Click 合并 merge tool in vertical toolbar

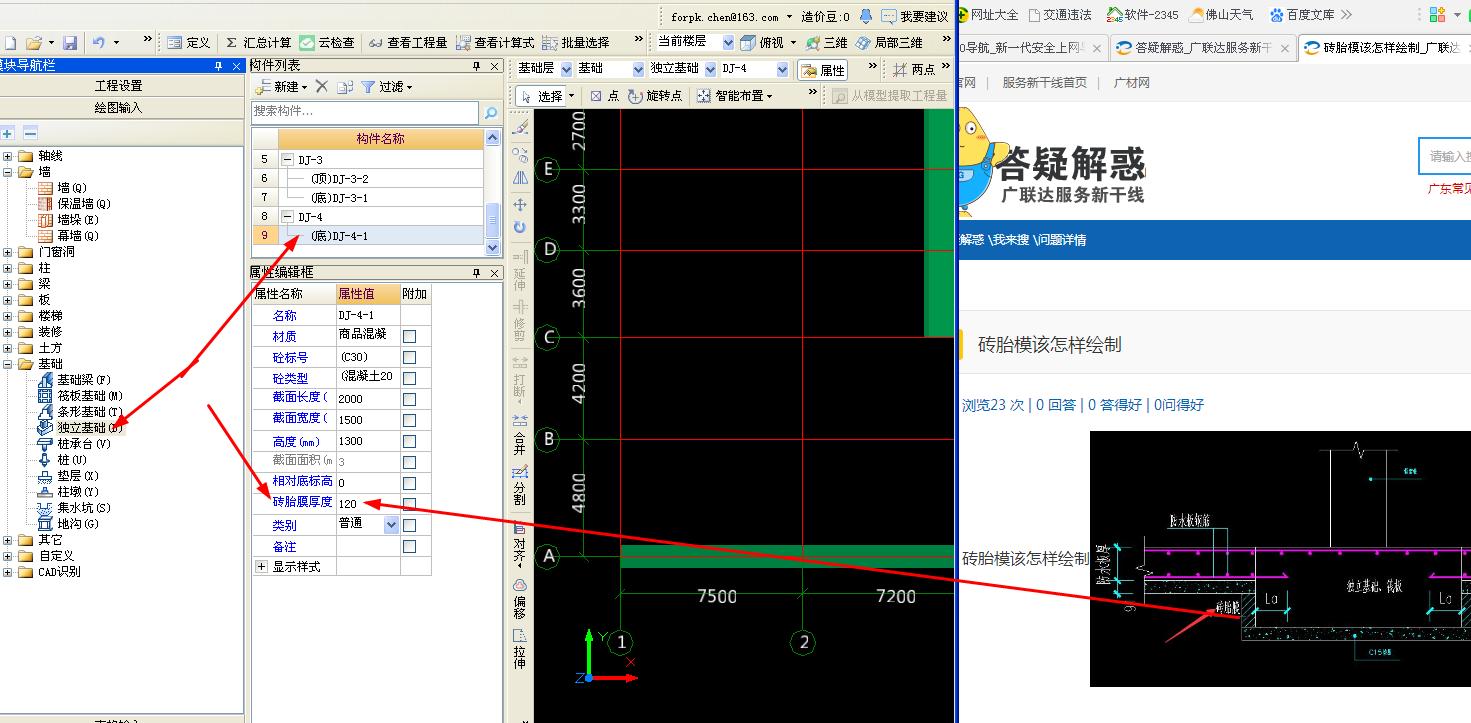click(520, 433)
